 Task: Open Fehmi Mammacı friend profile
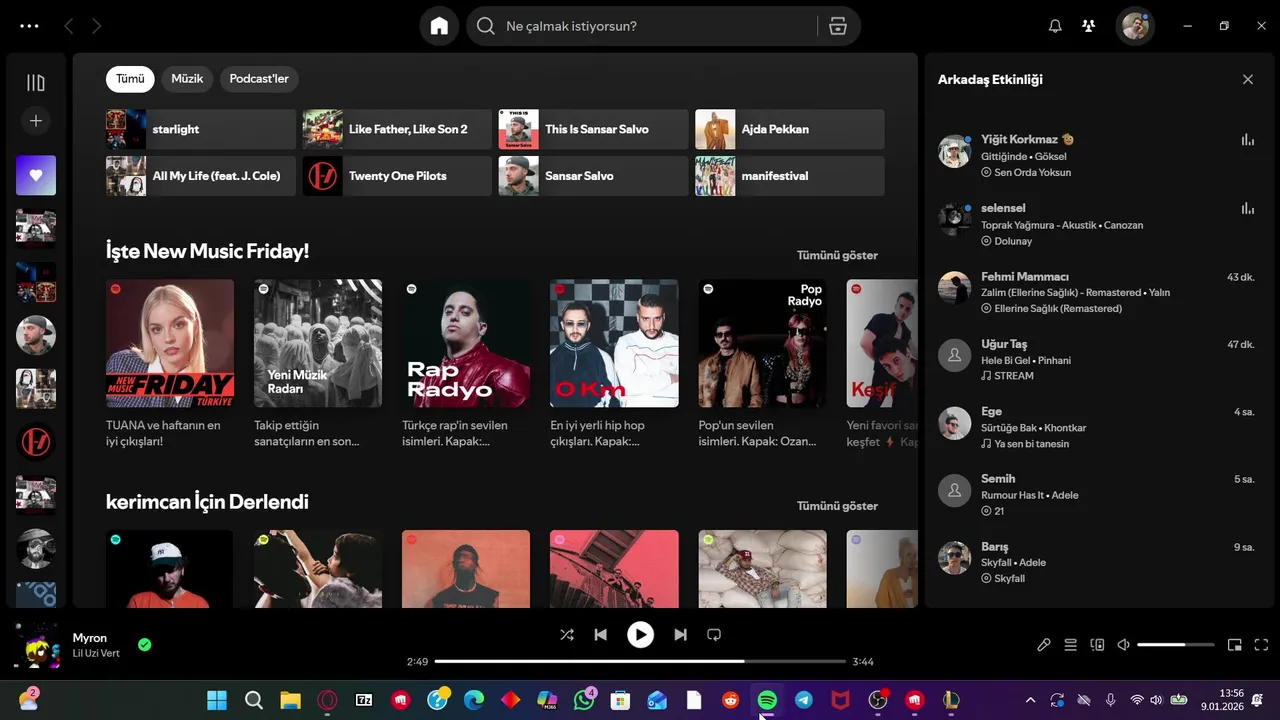click(x=1025, y=276)
